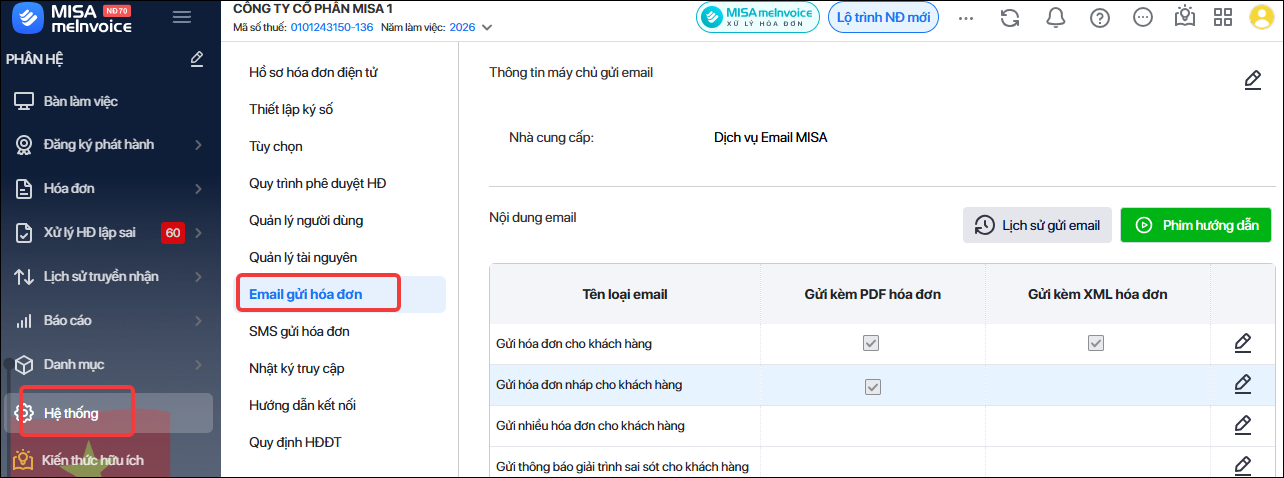Click the notification bell icon
This screenshot has height=478, width=1284.
[1055, 17]
